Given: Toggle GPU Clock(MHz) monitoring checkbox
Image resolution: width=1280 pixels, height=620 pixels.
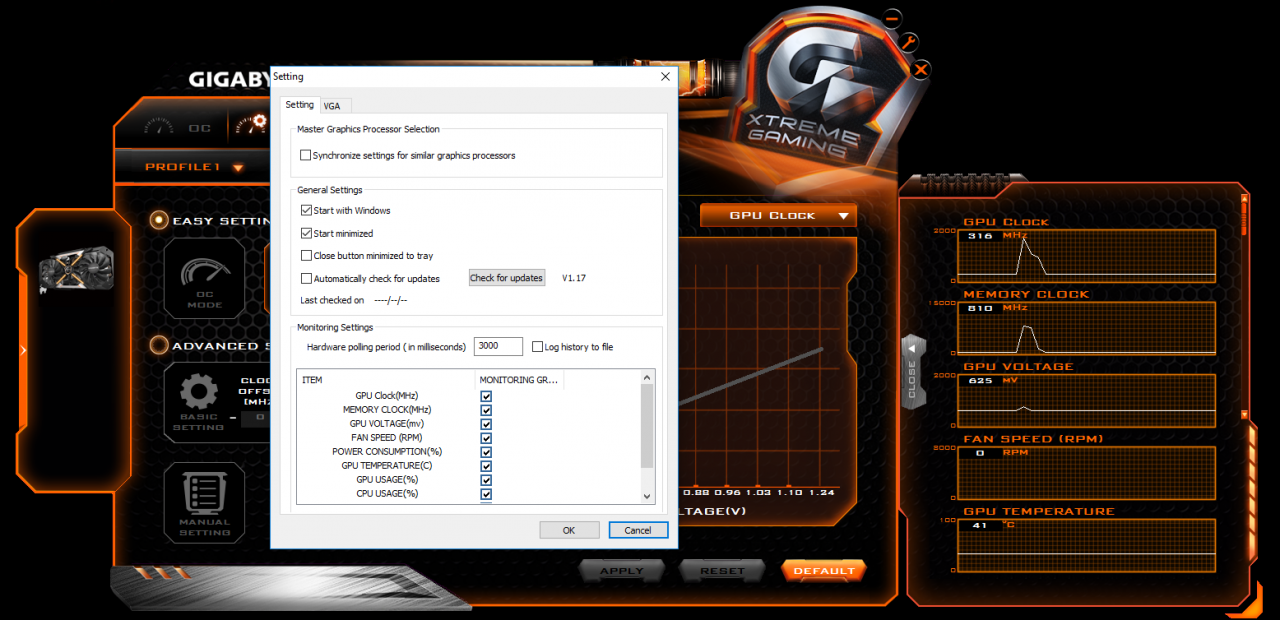Looking at the screenshot, I should click(x=486, y=396).
